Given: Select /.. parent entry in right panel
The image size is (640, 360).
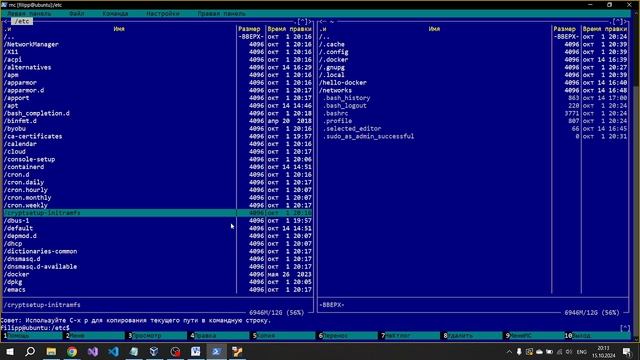Looking at the screenshot, I should pos(473,37).
